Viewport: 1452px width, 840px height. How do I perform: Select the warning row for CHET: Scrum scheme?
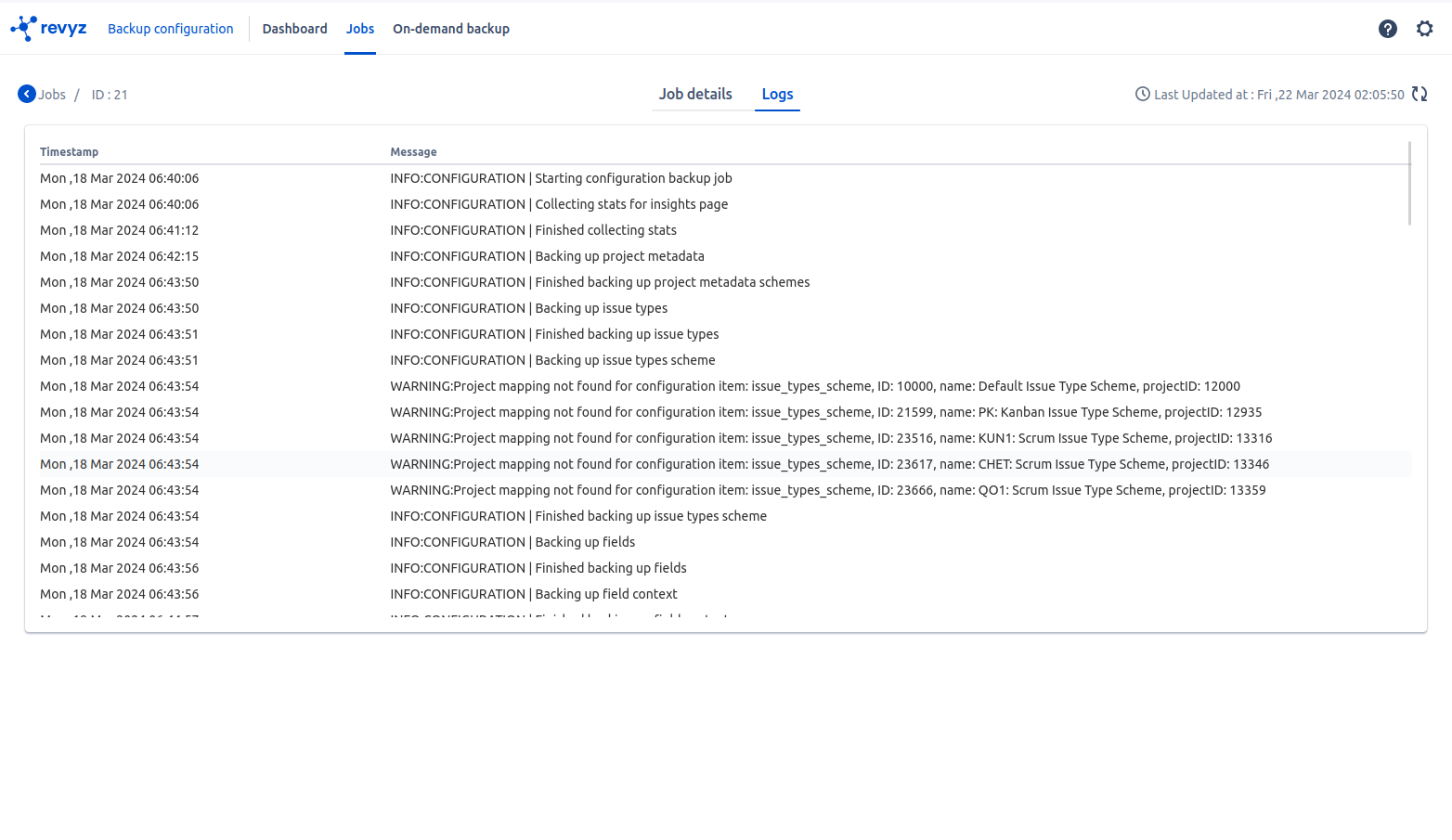(829, 464)
